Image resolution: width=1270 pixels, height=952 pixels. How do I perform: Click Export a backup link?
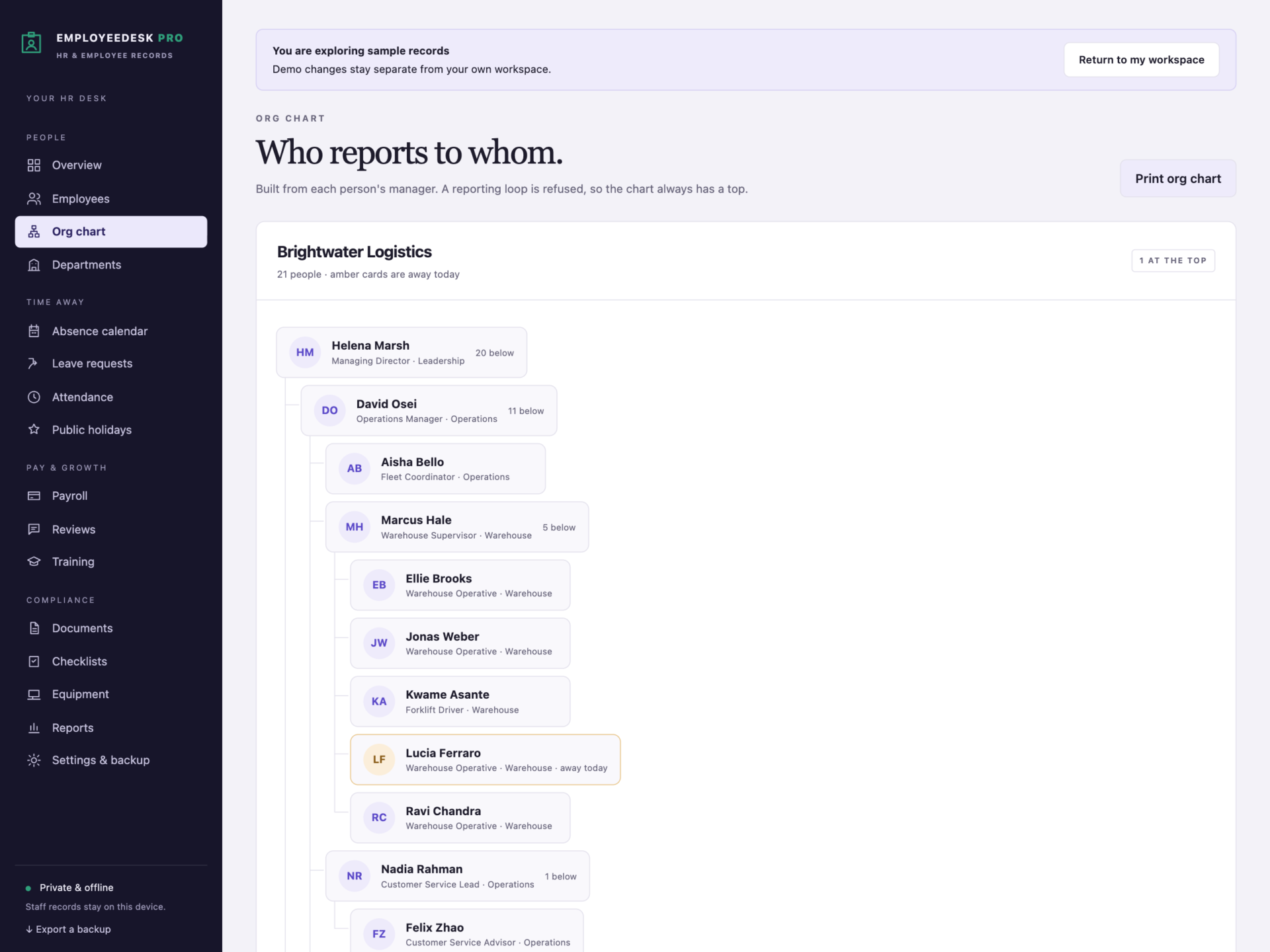[x=68, y=929]
